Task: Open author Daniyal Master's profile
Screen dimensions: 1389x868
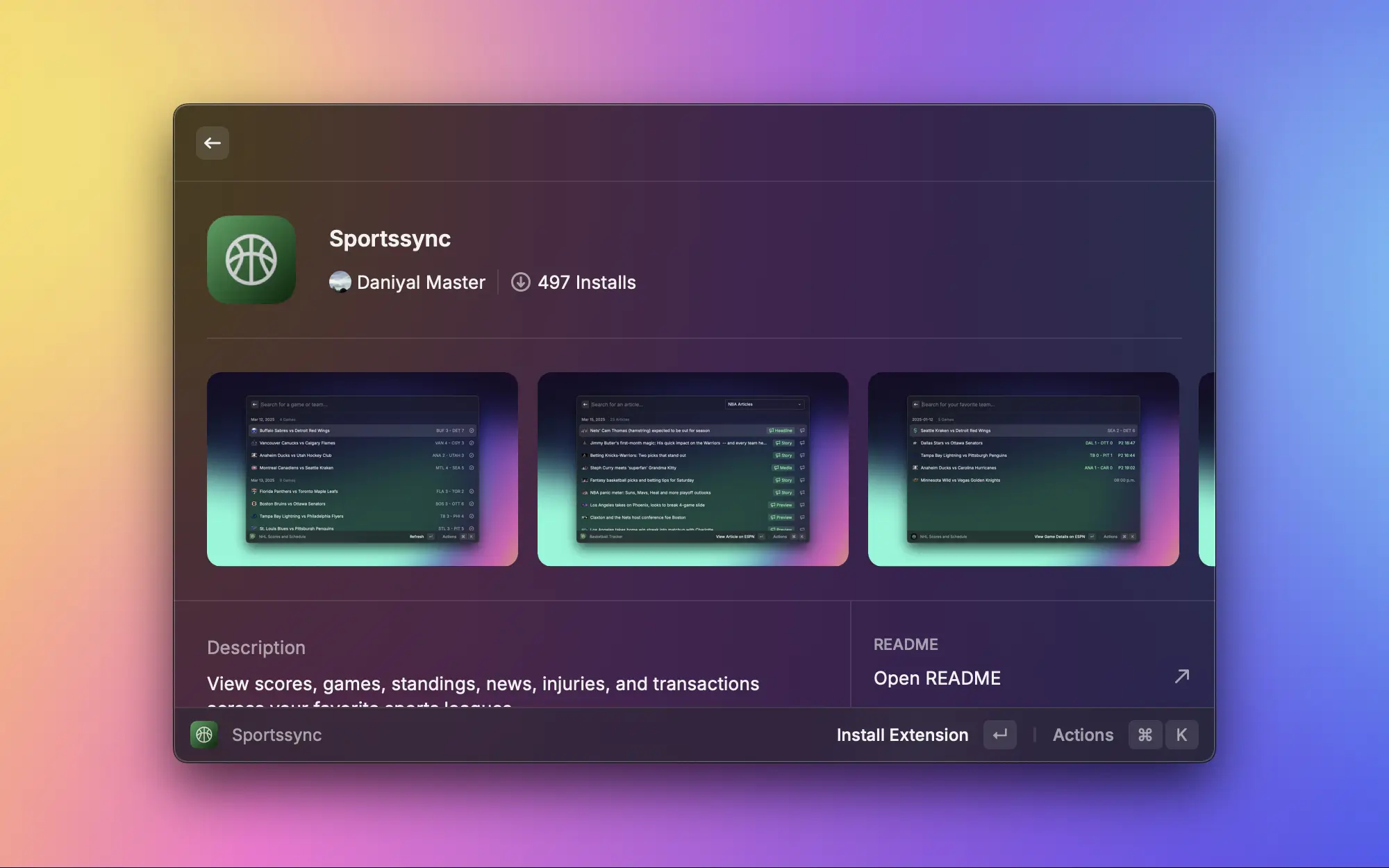Action: (421, 283)
